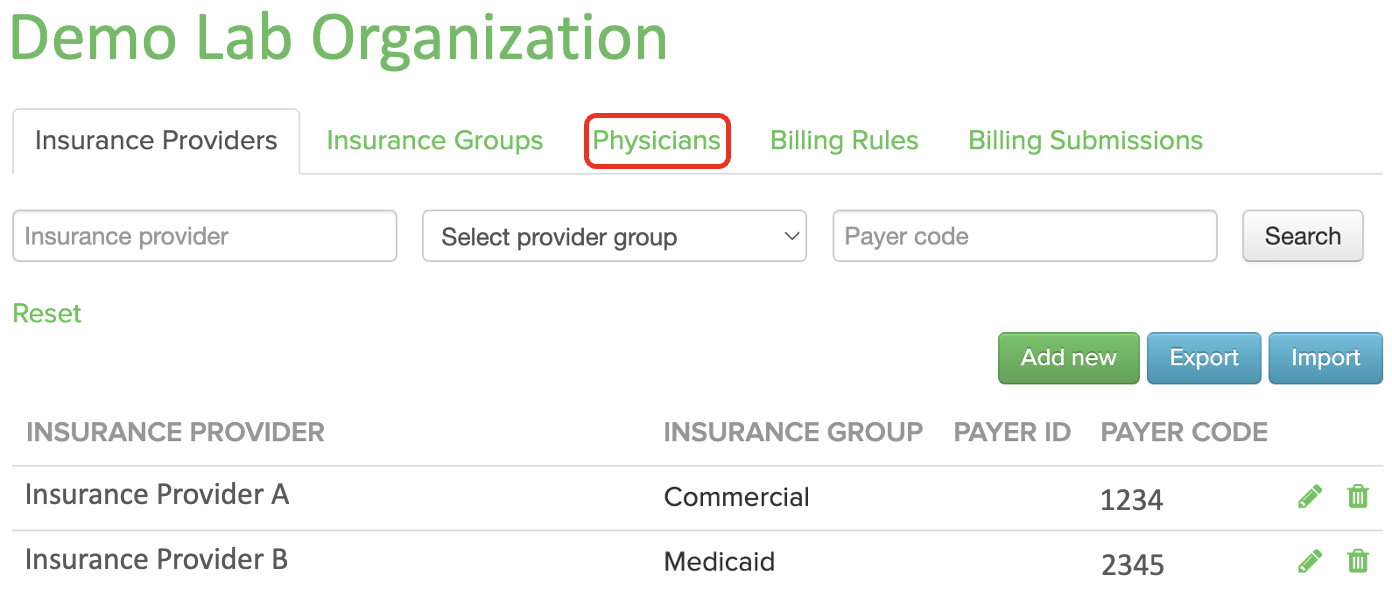The width and height of the screenshot is (1392, 594).
Task: Delete Insurance Provider B with trash icon
Action: pos(1357,561)
